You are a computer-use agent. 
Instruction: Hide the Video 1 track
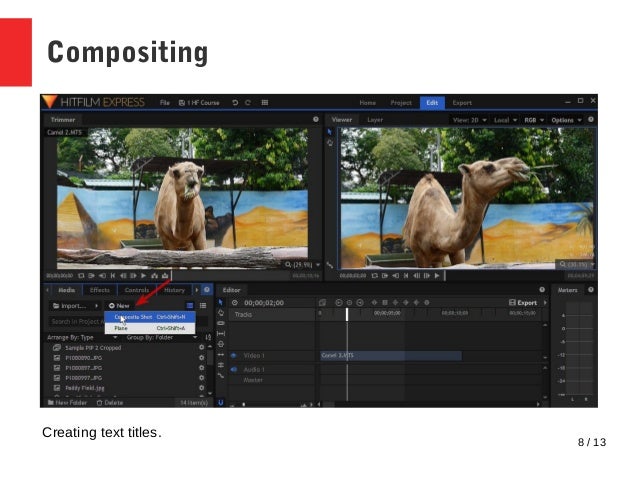tap(234, 355)
